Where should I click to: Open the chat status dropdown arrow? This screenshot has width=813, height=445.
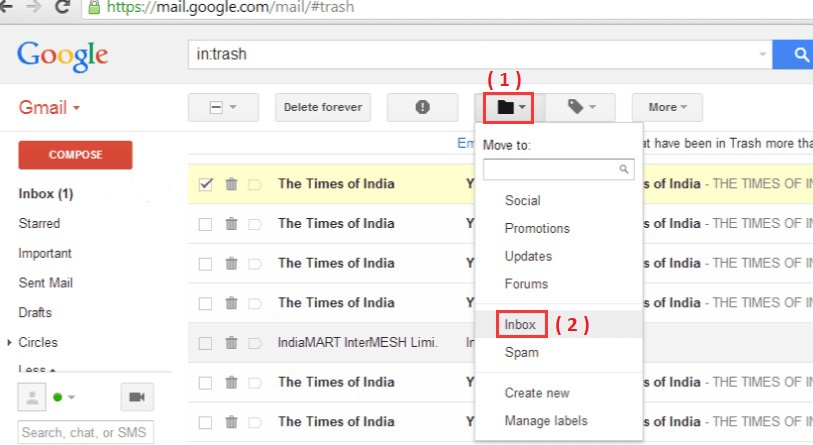(72, 397)
